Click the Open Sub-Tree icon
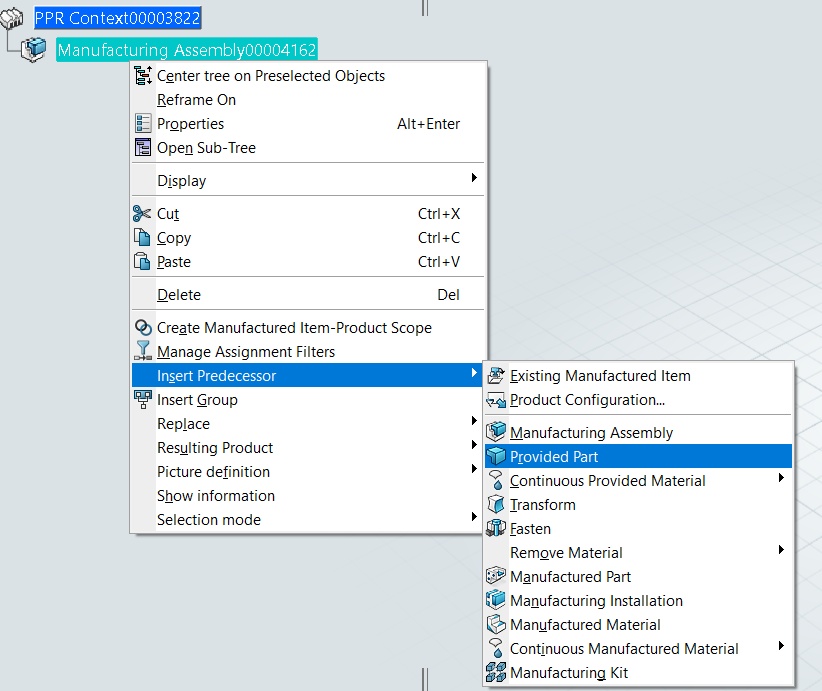This screenshot has width=822, height=691. [143, 147]
